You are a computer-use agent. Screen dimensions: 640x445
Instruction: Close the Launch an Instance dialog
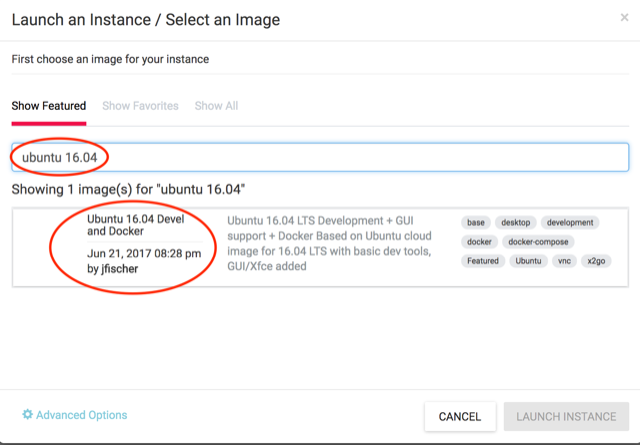pyautogui.click(x=624, y=18)
